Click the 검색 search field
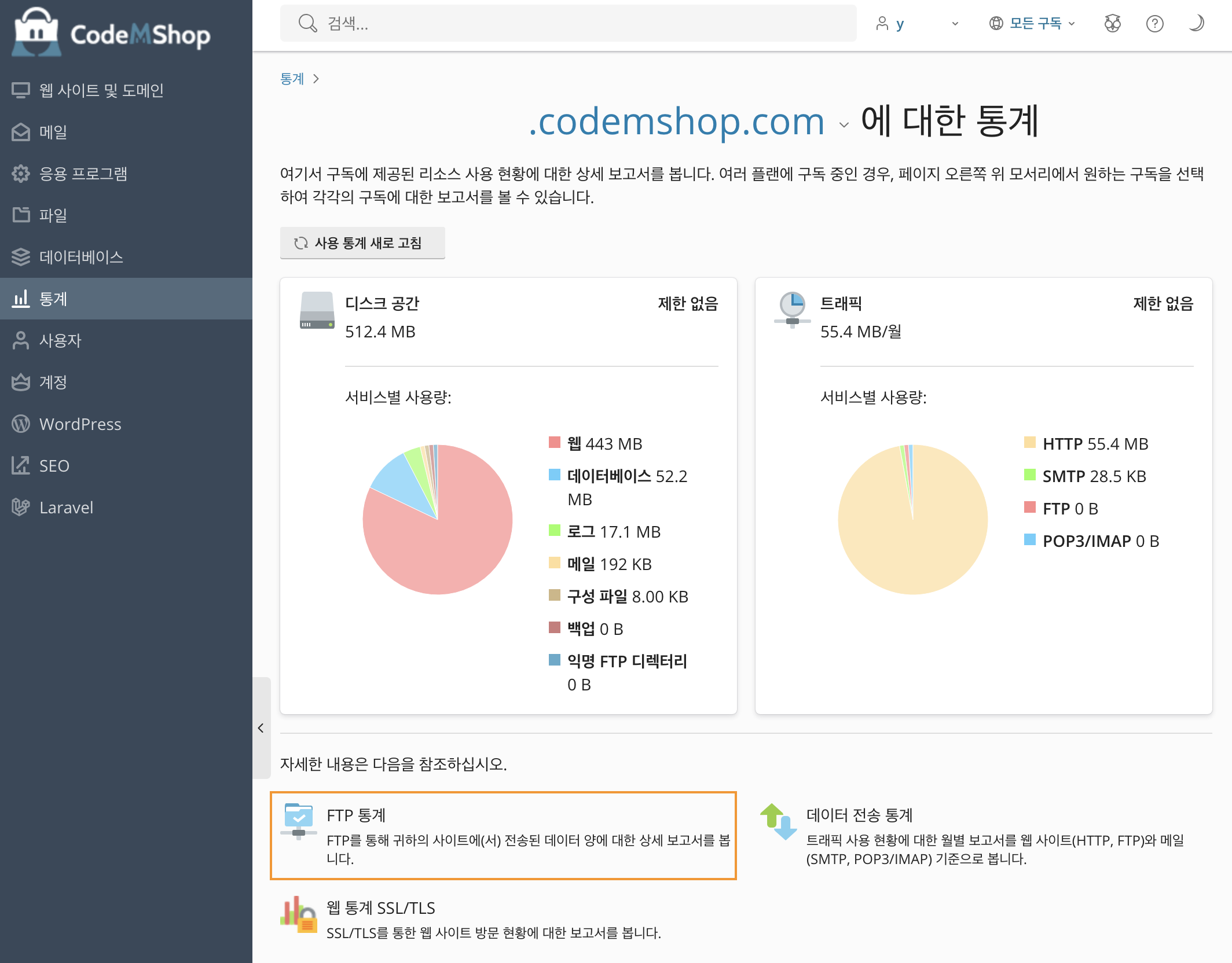Viewport: 1232px width, 963px height. pos(567,23)
